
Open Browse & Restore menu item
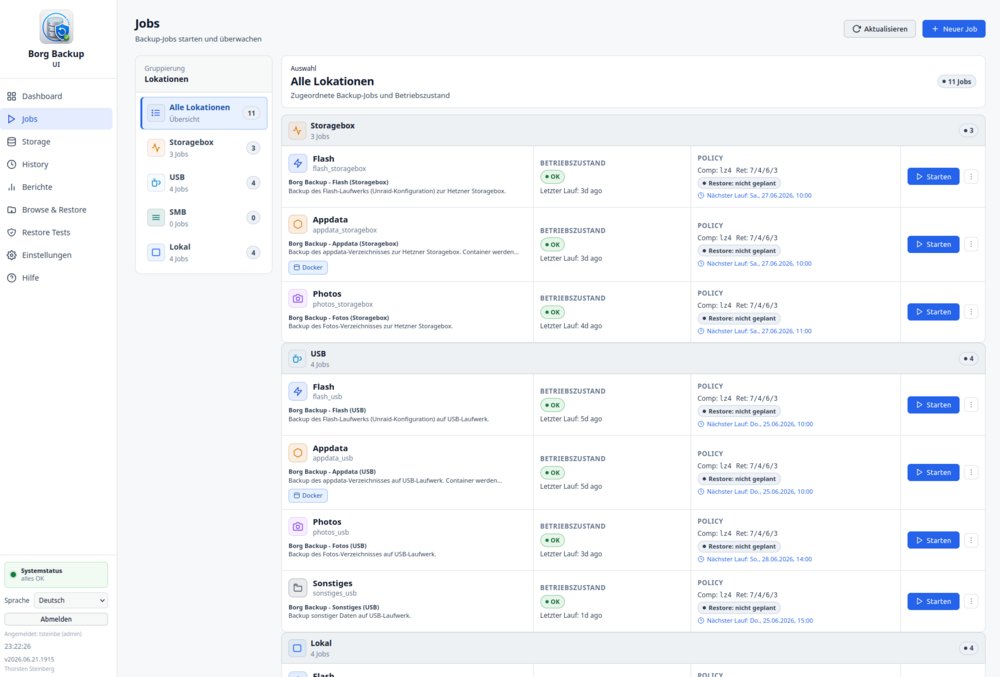point(56,210)
